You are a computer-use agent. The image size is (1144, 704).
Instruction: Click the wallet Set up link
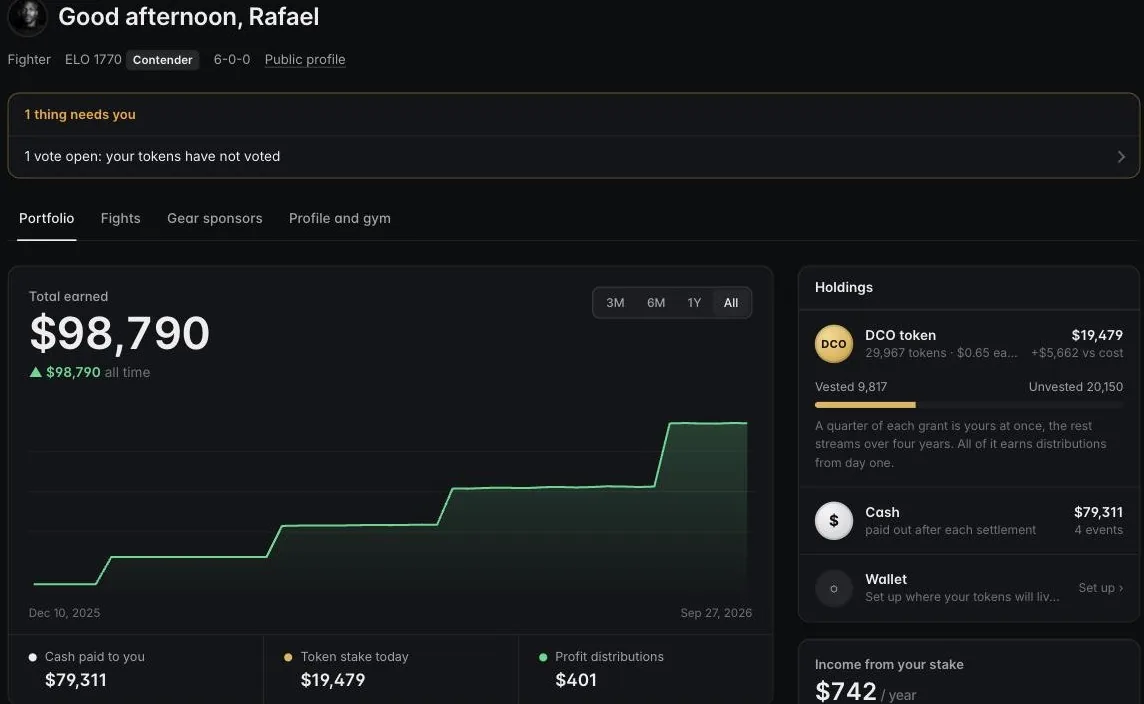point(1100,588)
